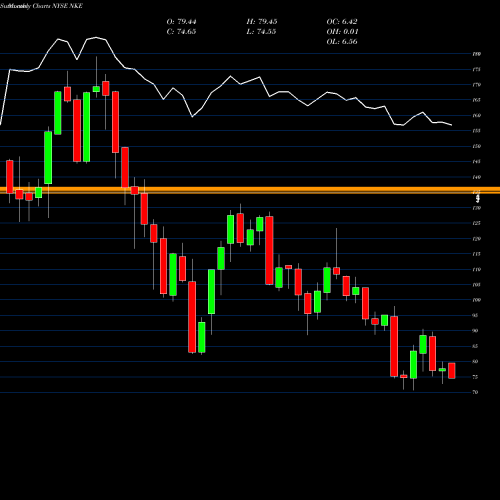
Task: Click the 100 price axis label
Action: (477, 300)
